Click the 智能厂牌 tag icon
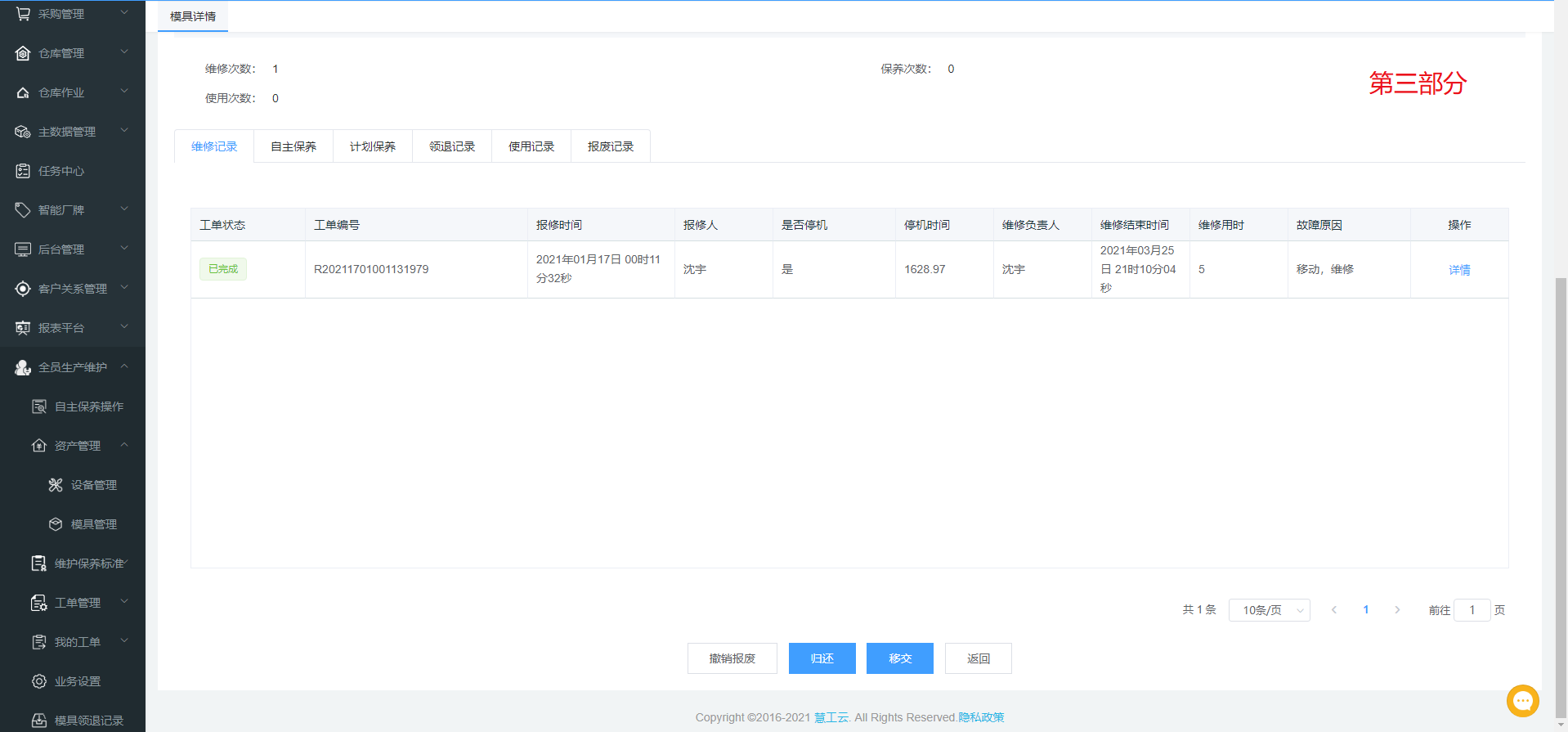1568x732 pixels. pyautogui.click(x=23, y=210)
